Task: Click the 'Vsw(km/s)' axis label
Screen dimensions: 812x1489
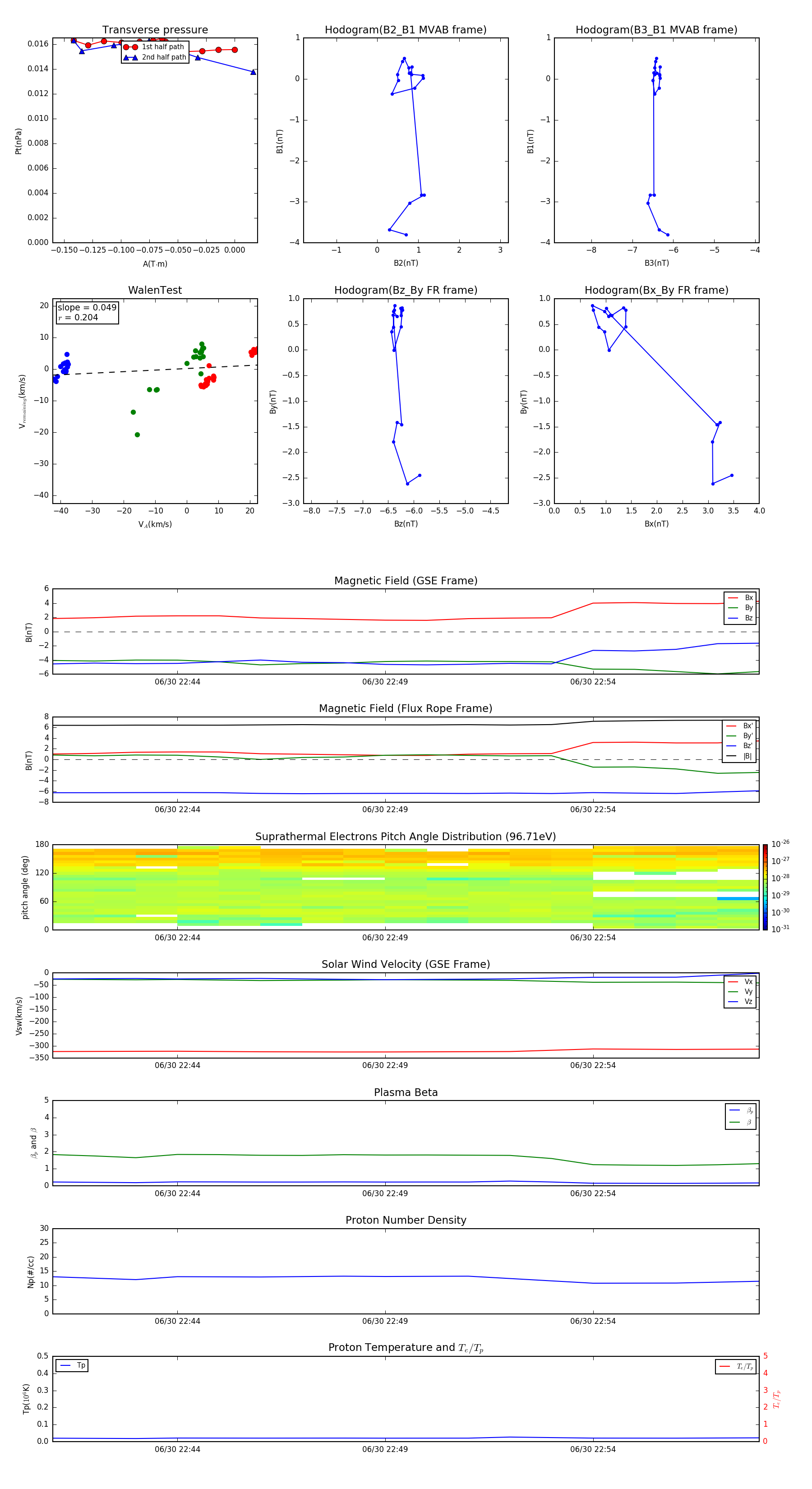Action: (x=18, y=1016)
